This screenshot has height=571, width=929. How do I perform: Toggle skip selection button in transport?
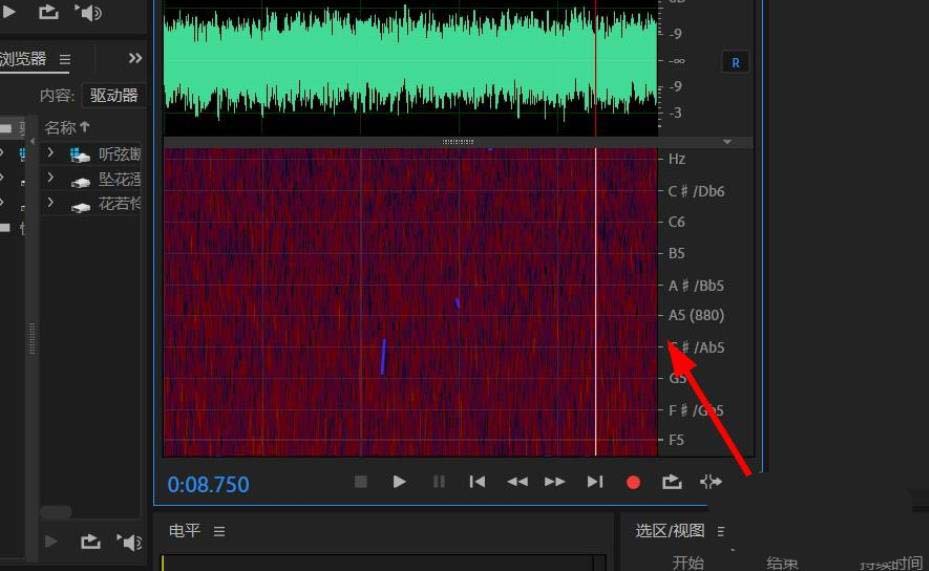[x=710, y=482]
